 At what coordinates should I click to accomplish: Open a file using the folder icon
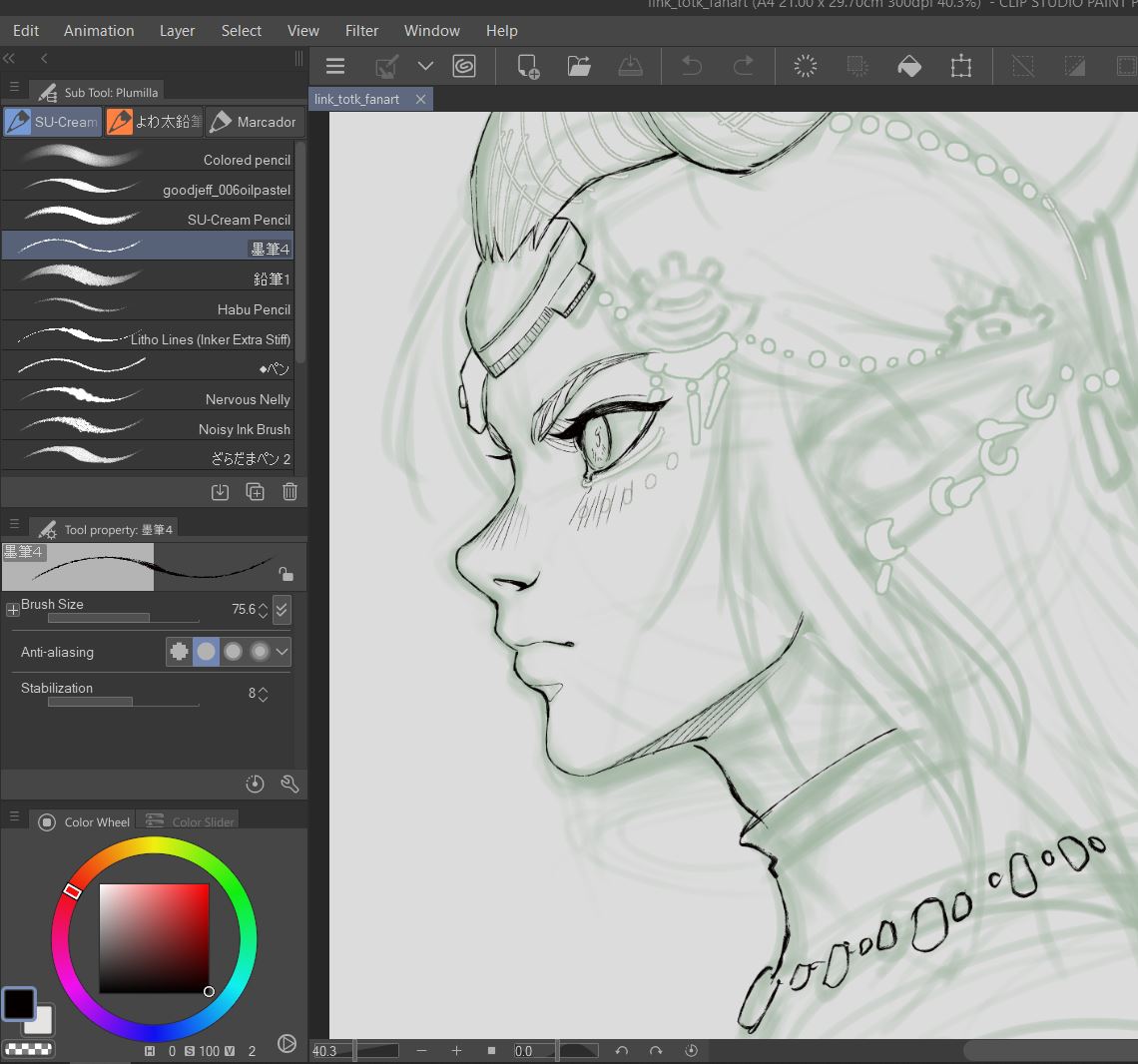[x=578, y=66]
